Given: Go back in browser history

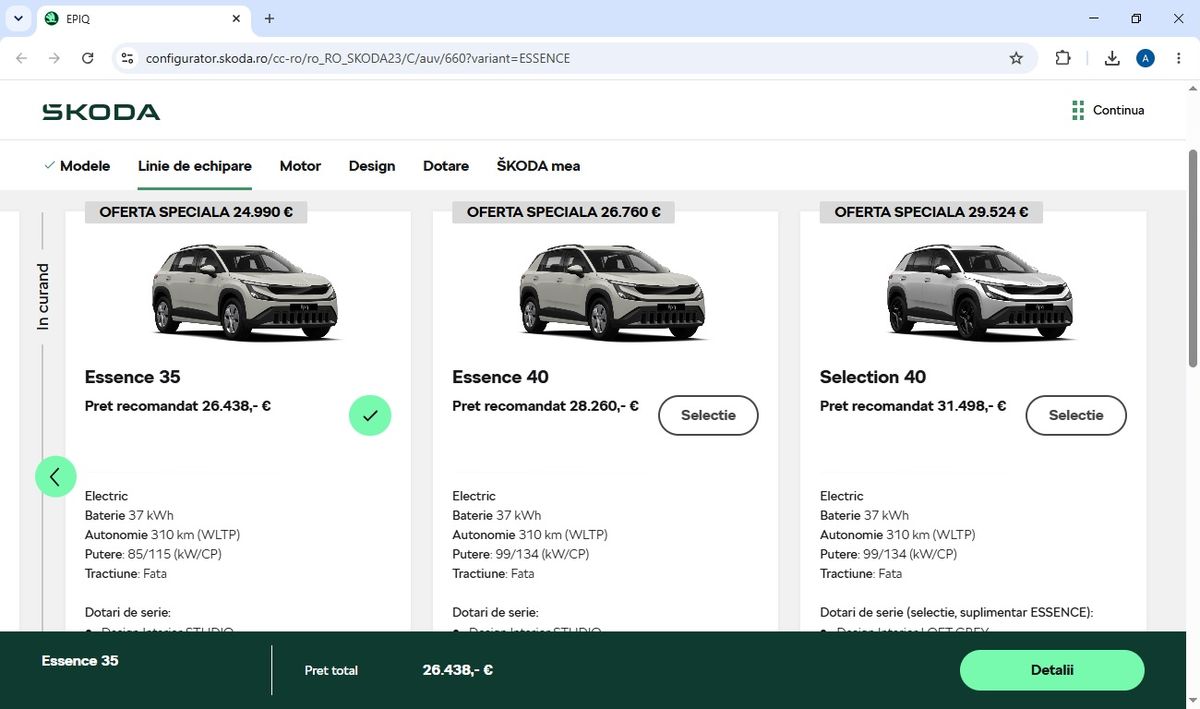Looking at the screenshot, I should click(22, 58).
